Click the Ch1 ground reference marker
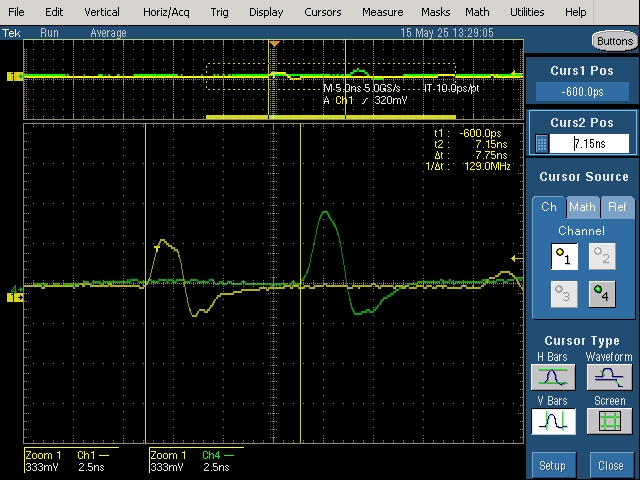This screenshot has height=480, width=640. (15, 298)
